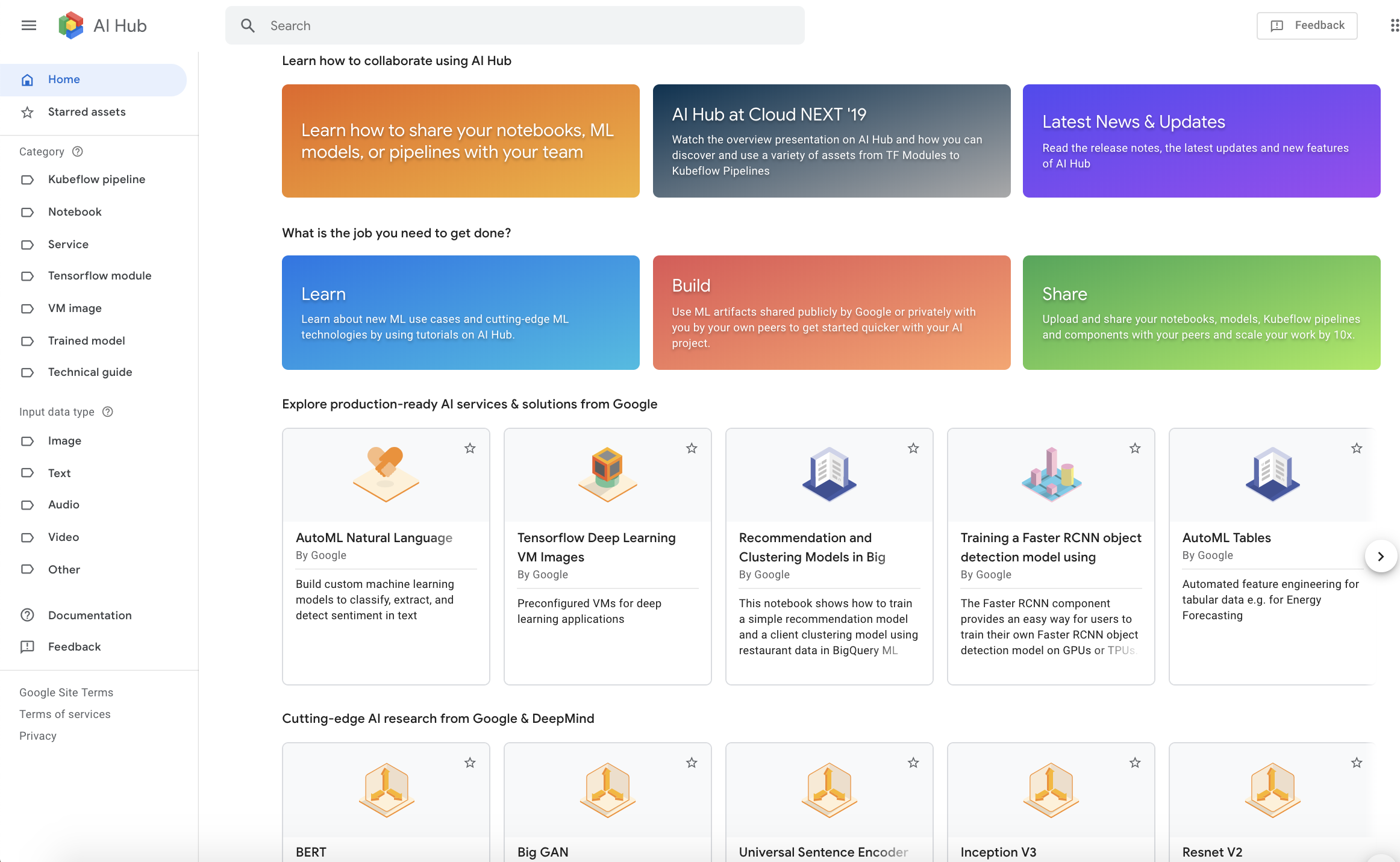Screen dimensions: 1400x862
Task: Click the Input data type help icon
Action: [x=107, y=411]
